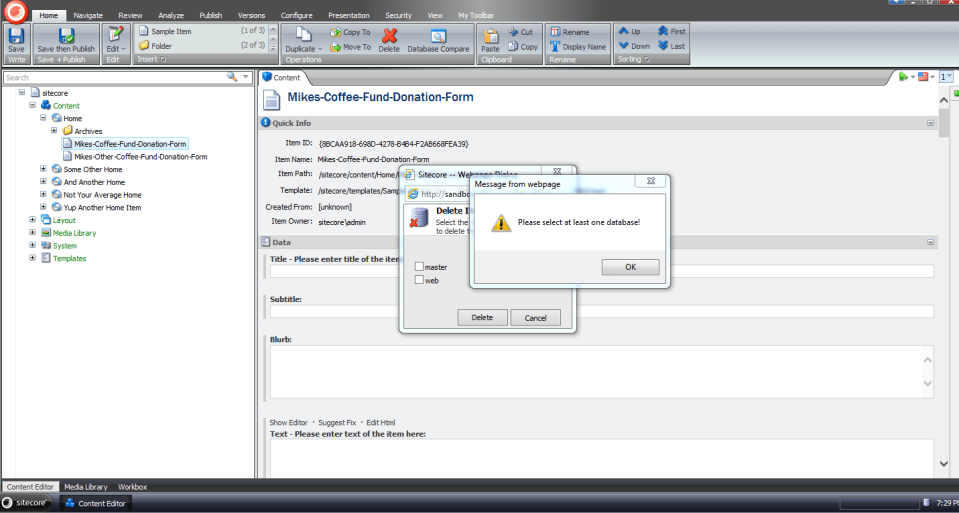Image resolution: width=959 pixels, height=513 pixels.
Task: Click the Save then Publish icon
Action: coord(66,35)
